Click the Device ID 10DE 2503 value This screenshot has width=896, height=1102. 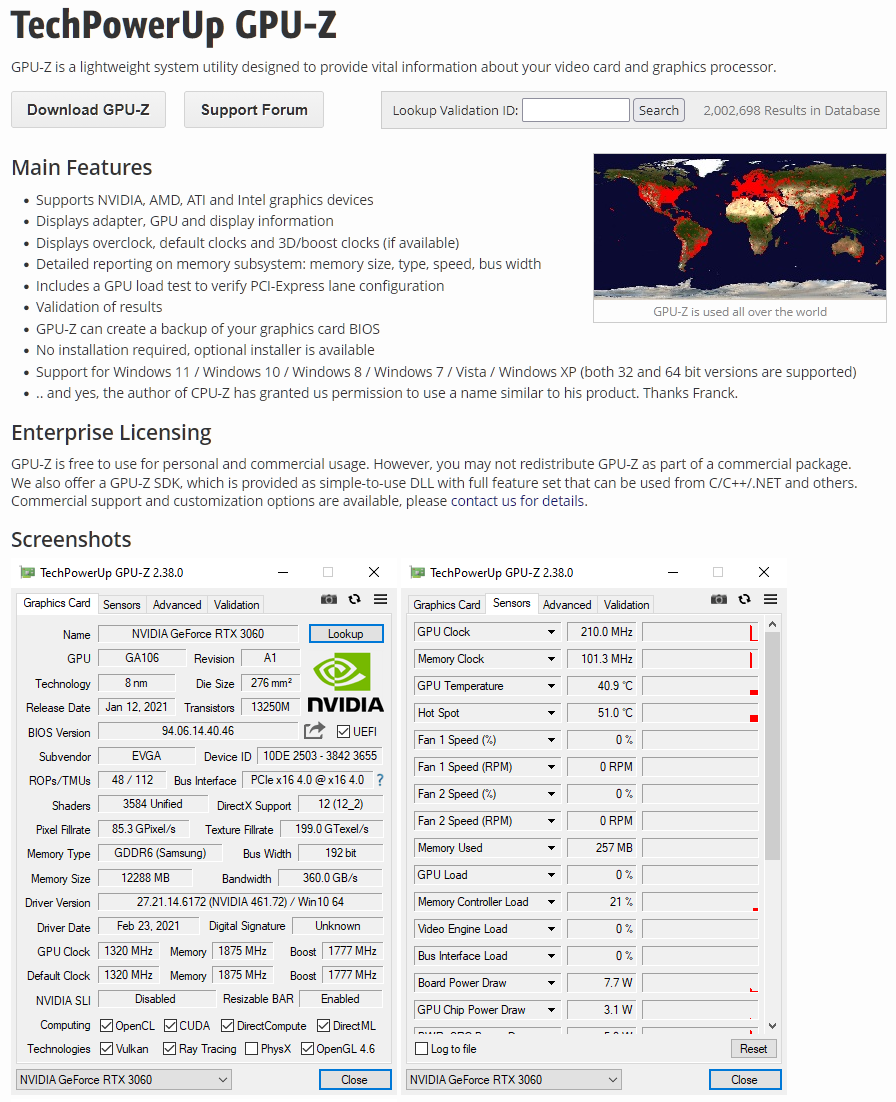pyautogui.click(x=320, y=756)
